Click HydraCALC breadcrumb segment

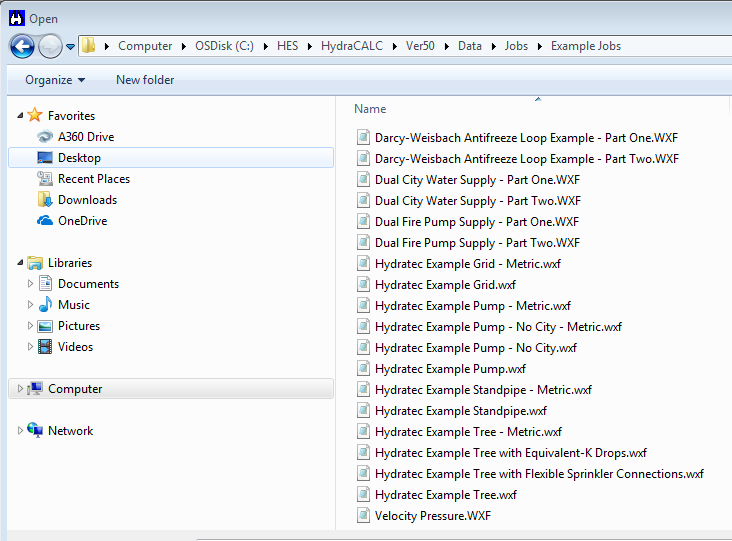[352, 46]
